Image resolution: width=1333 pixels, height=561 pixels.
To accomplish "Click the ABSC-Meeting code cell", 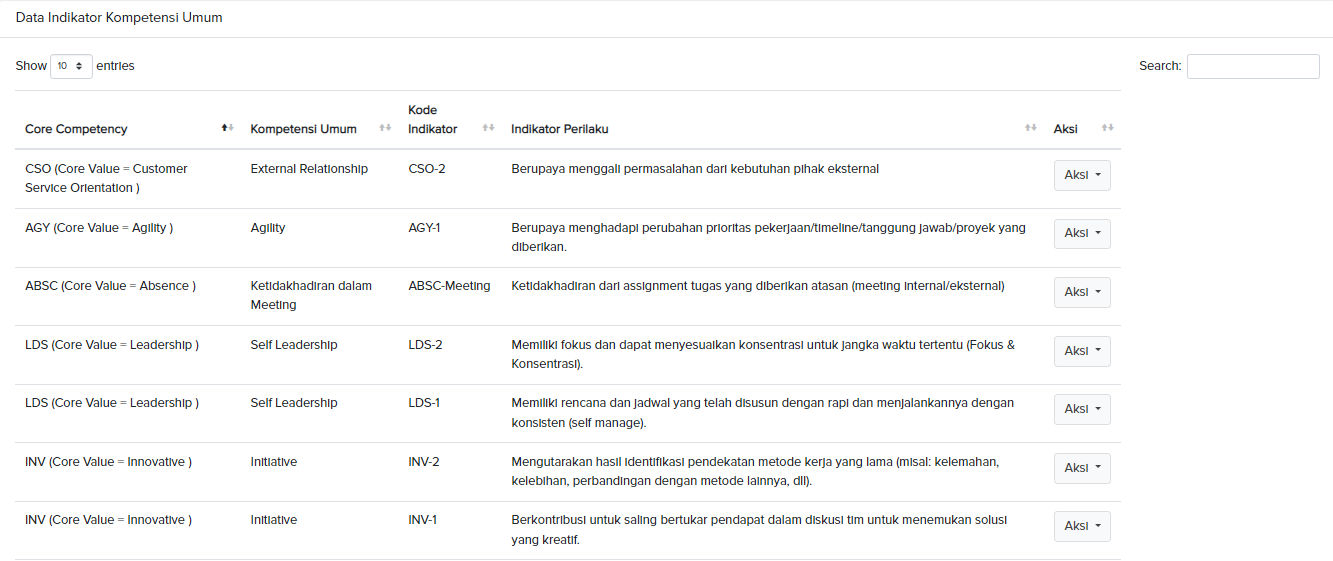I will pyautogui.click(x=449, y=286).
